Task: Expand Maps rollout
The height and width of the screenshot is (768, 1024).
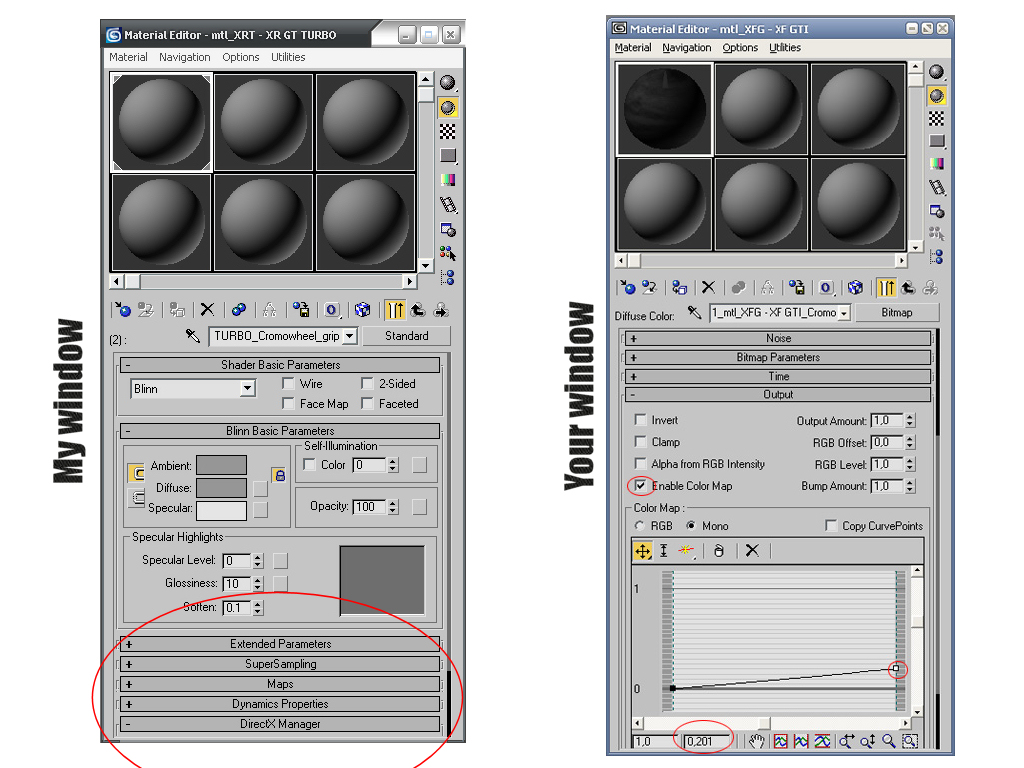Action: [280, 684]
